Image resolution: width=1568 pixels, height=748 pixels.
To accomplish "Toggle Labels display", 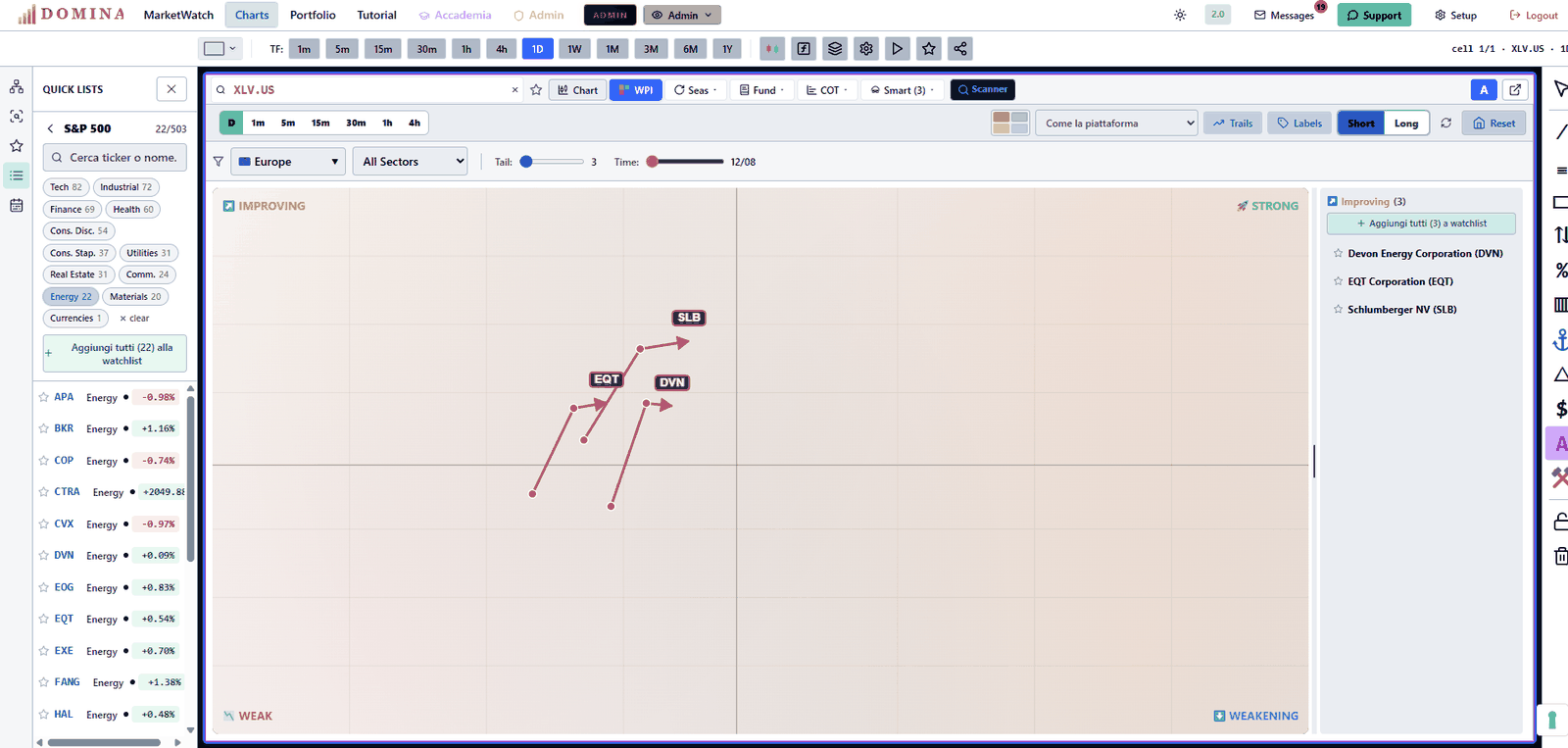I will pyautogui.click(x=1299, y=123).
